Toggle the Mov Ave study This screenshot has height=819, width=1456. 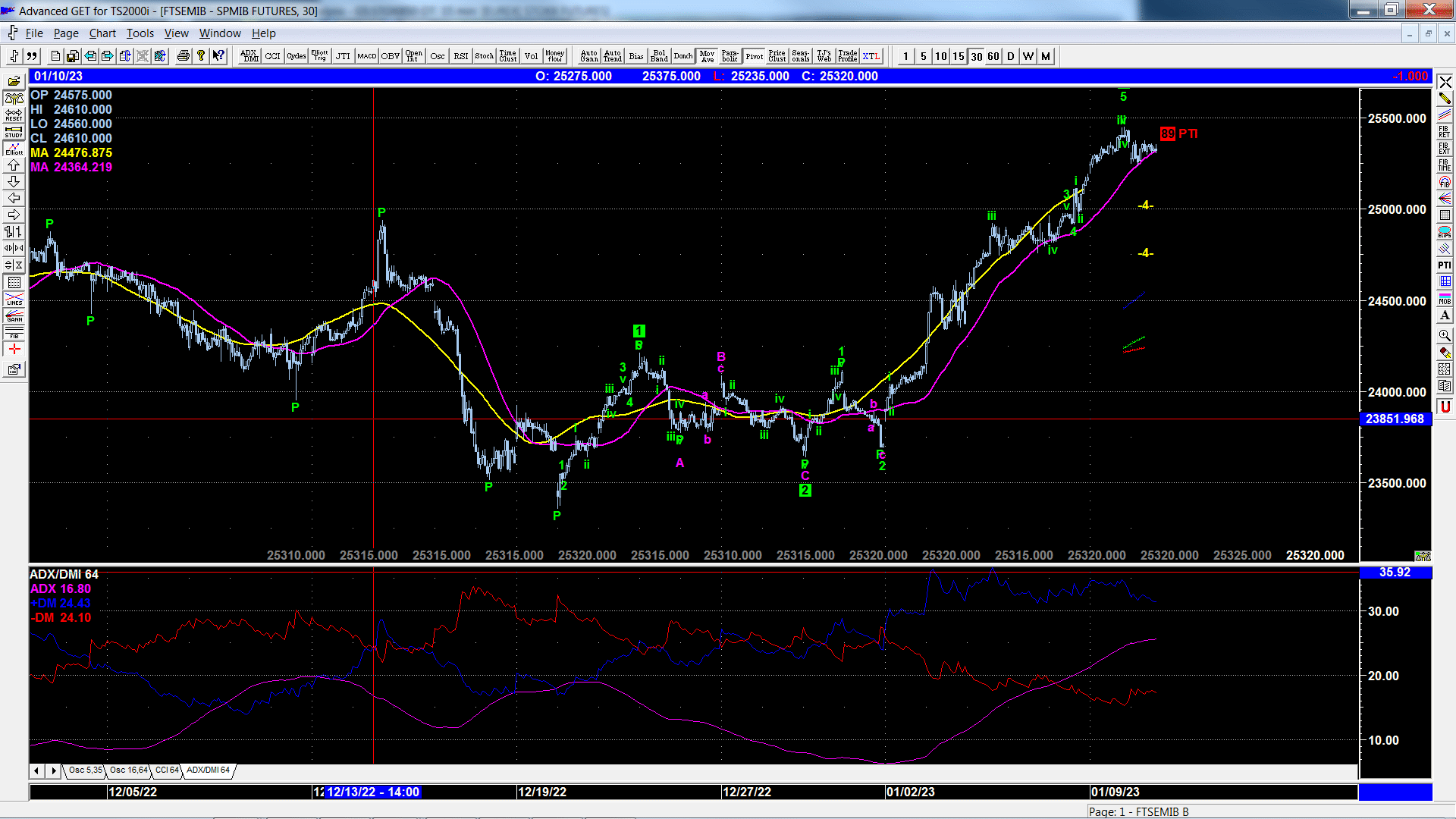pos(706,56)
